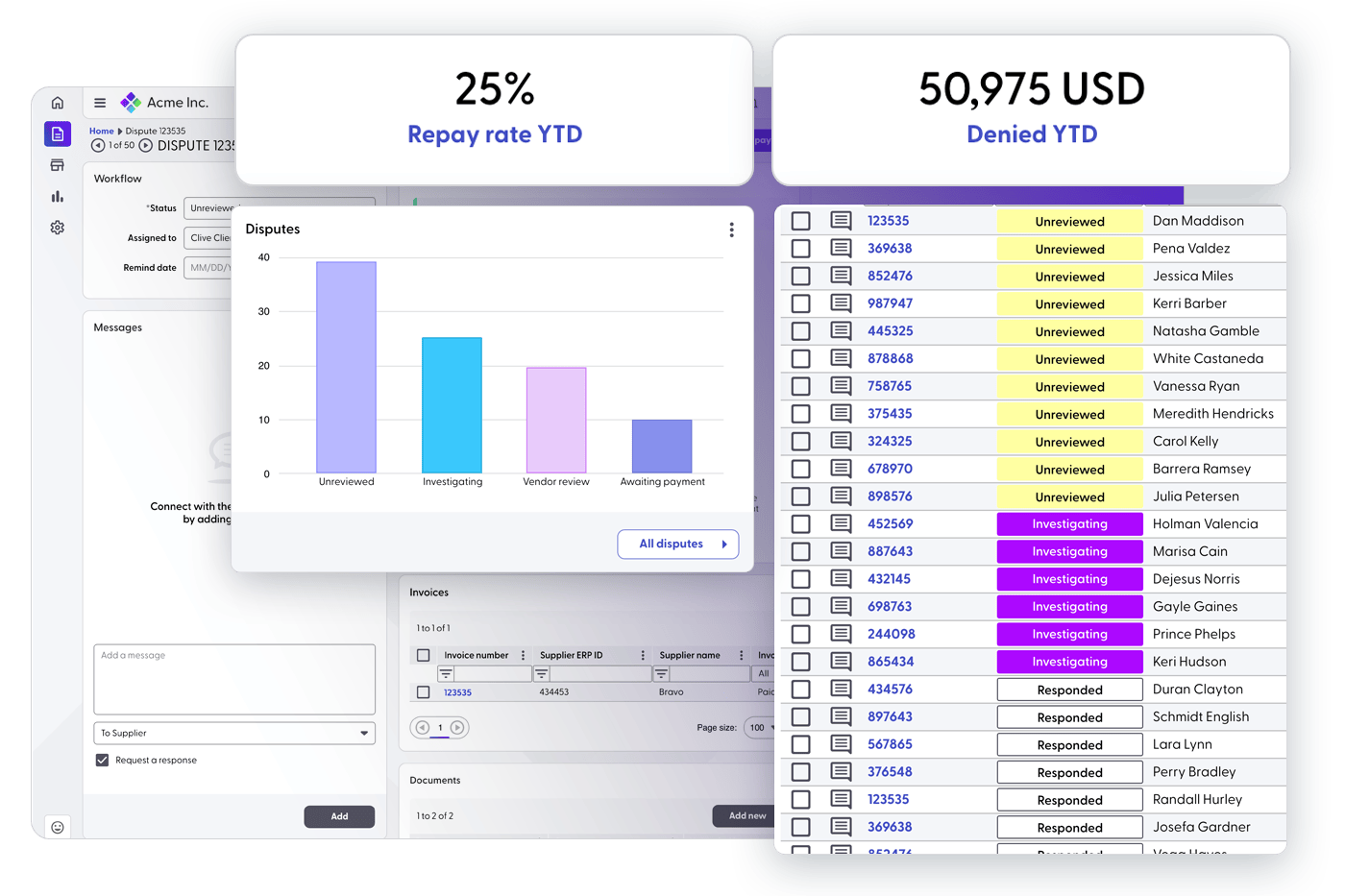1345x896 pixels.
Task: Select the checkbox for Dan Maddison's dispute
Action: [800, 221]
